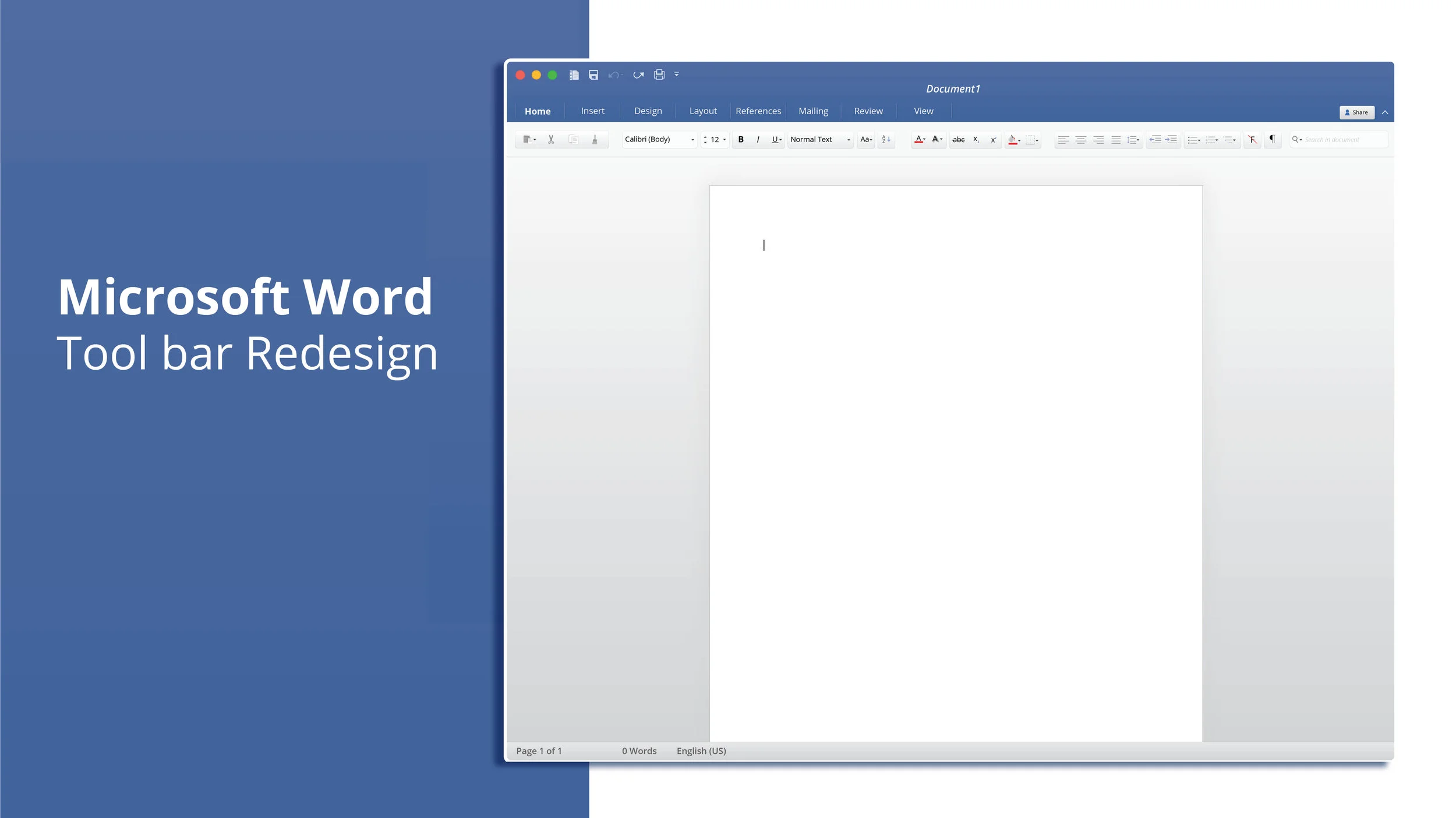Click the 0 Words count in status bar
The height and width of the screenshot is (818, 1456).
pos(639,751)
